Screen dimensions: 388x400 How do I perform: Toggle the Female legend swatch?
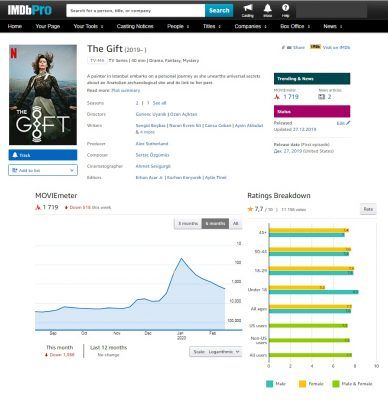pyautogui.click(x=302, y=384)
